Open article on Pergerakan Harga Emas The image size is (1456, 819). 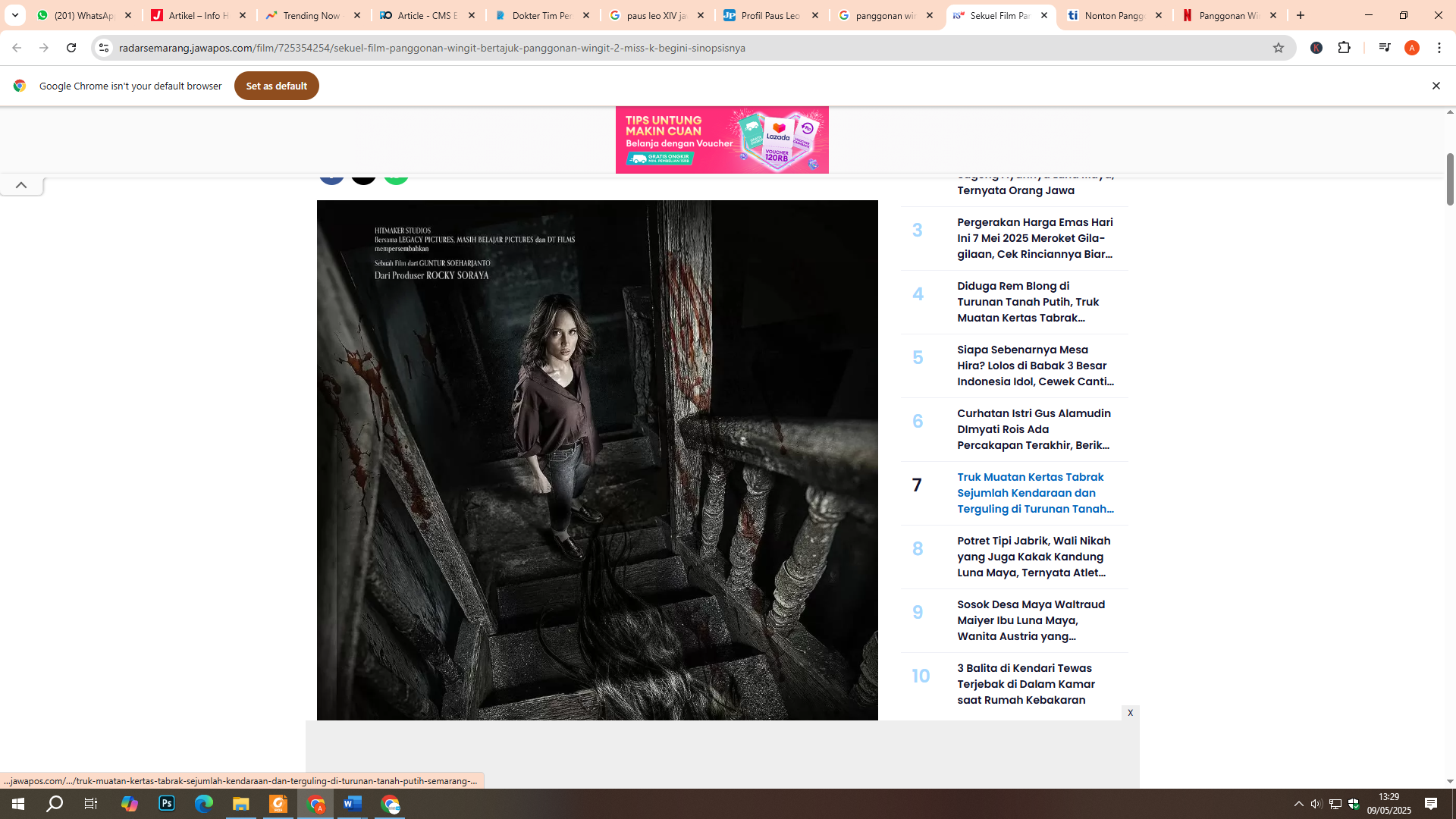click(x=1035, y=238)
